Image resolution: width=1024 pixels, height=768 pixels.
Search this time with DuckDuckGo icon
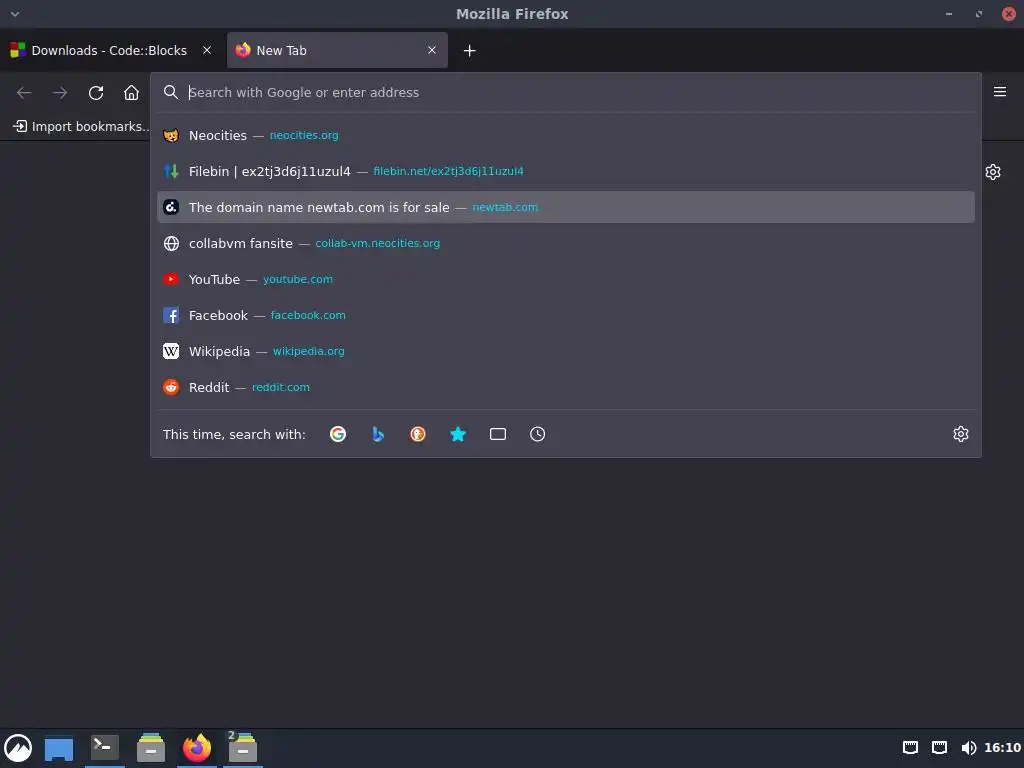tap(418, 434)
